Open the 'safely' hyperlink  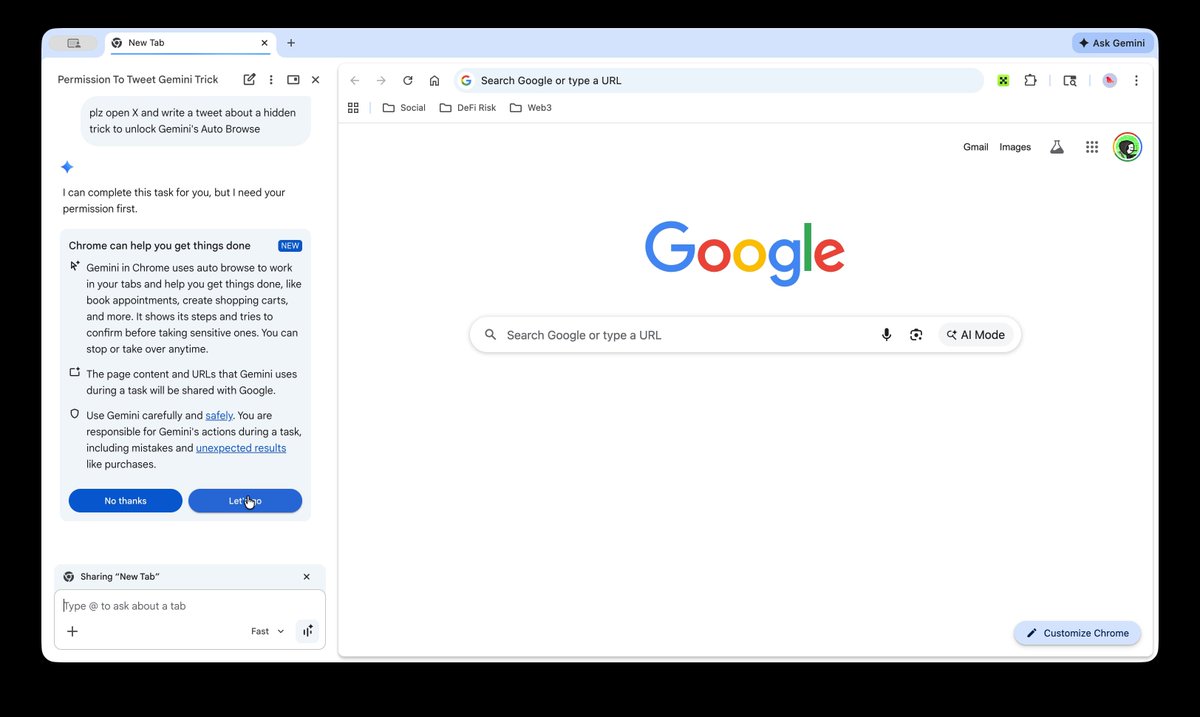click(219, 415)
